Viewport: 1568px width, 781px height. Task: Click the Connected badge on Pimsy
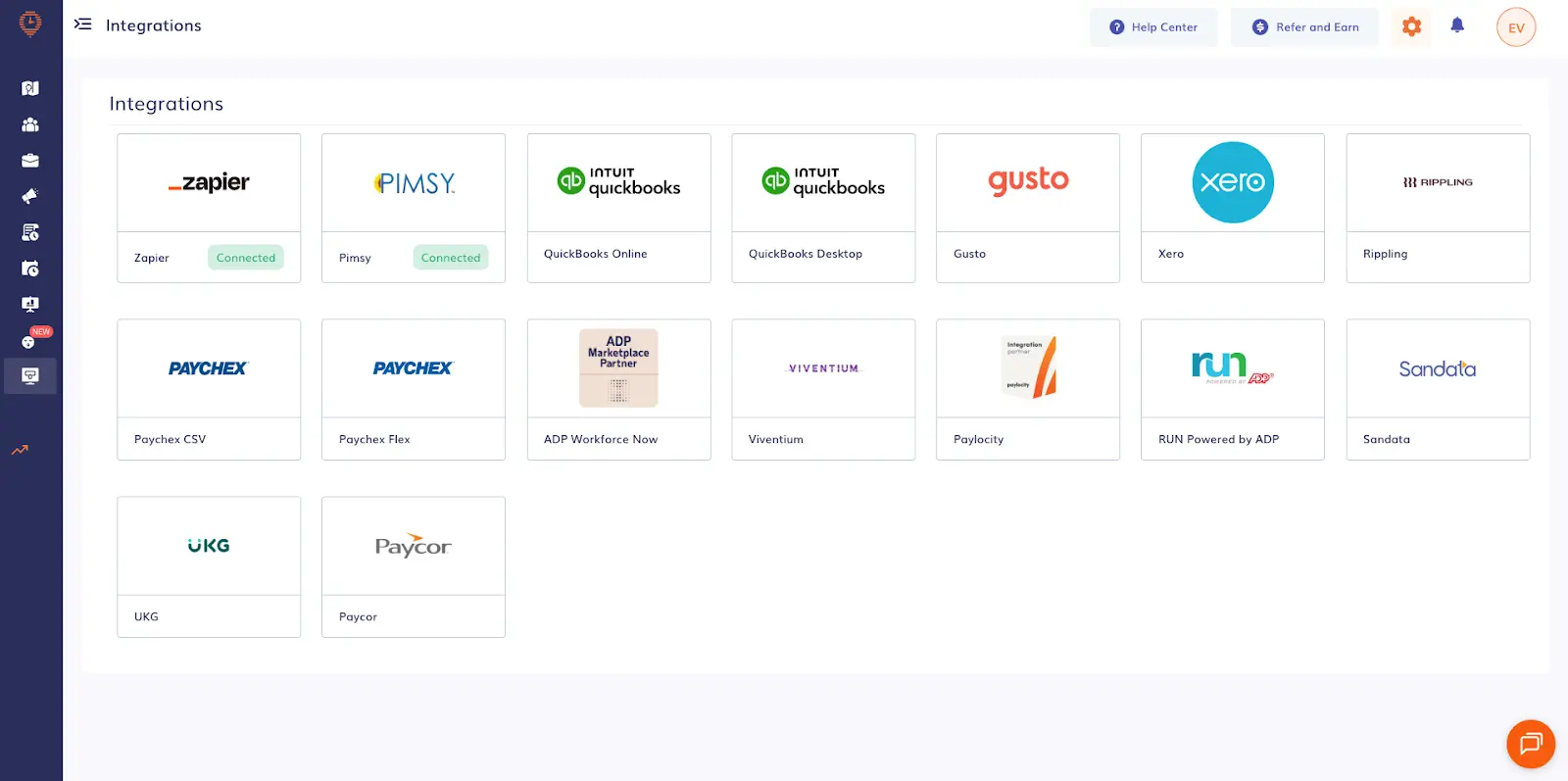point(451,258)
